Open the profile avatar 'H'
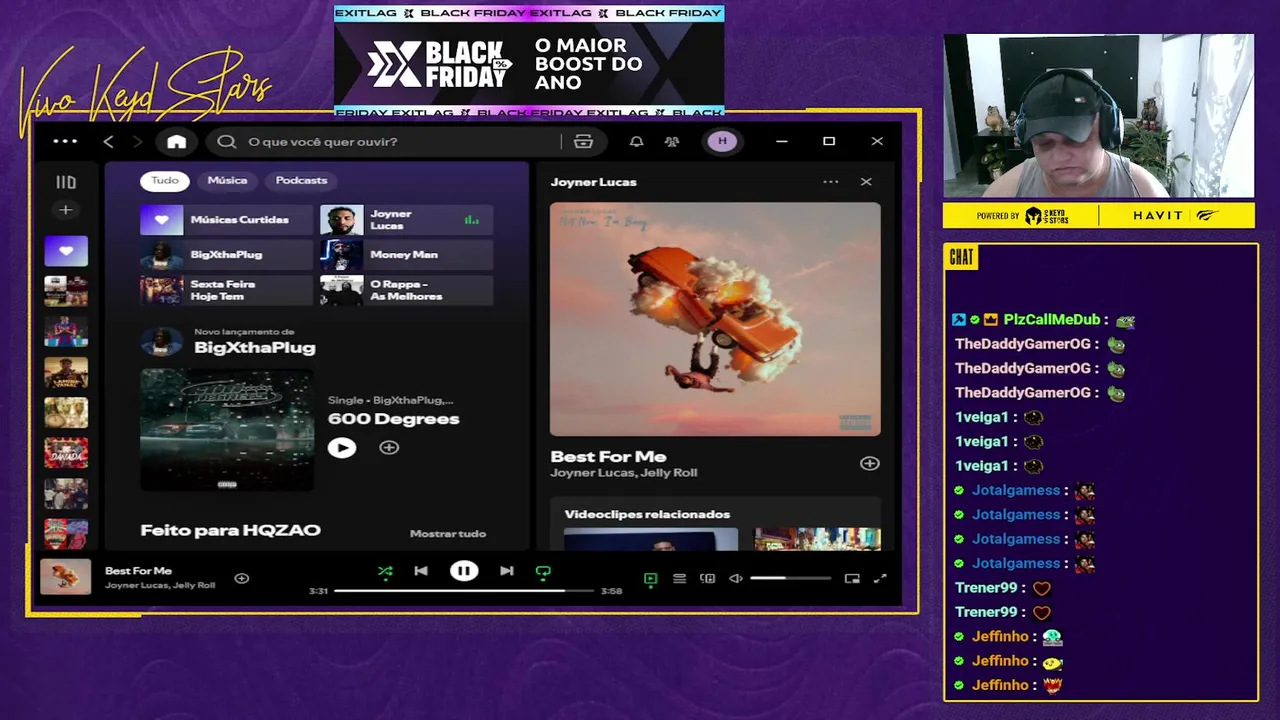 point(722,142)
